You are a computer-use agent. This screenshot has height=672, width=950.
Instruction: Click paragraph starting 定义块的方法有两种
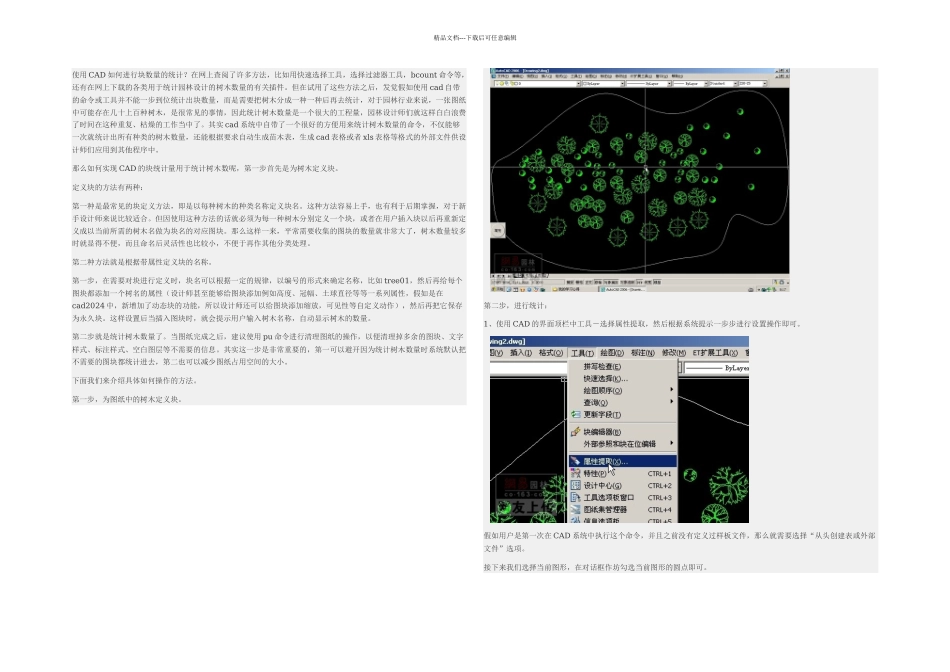(x=107, y=187)
